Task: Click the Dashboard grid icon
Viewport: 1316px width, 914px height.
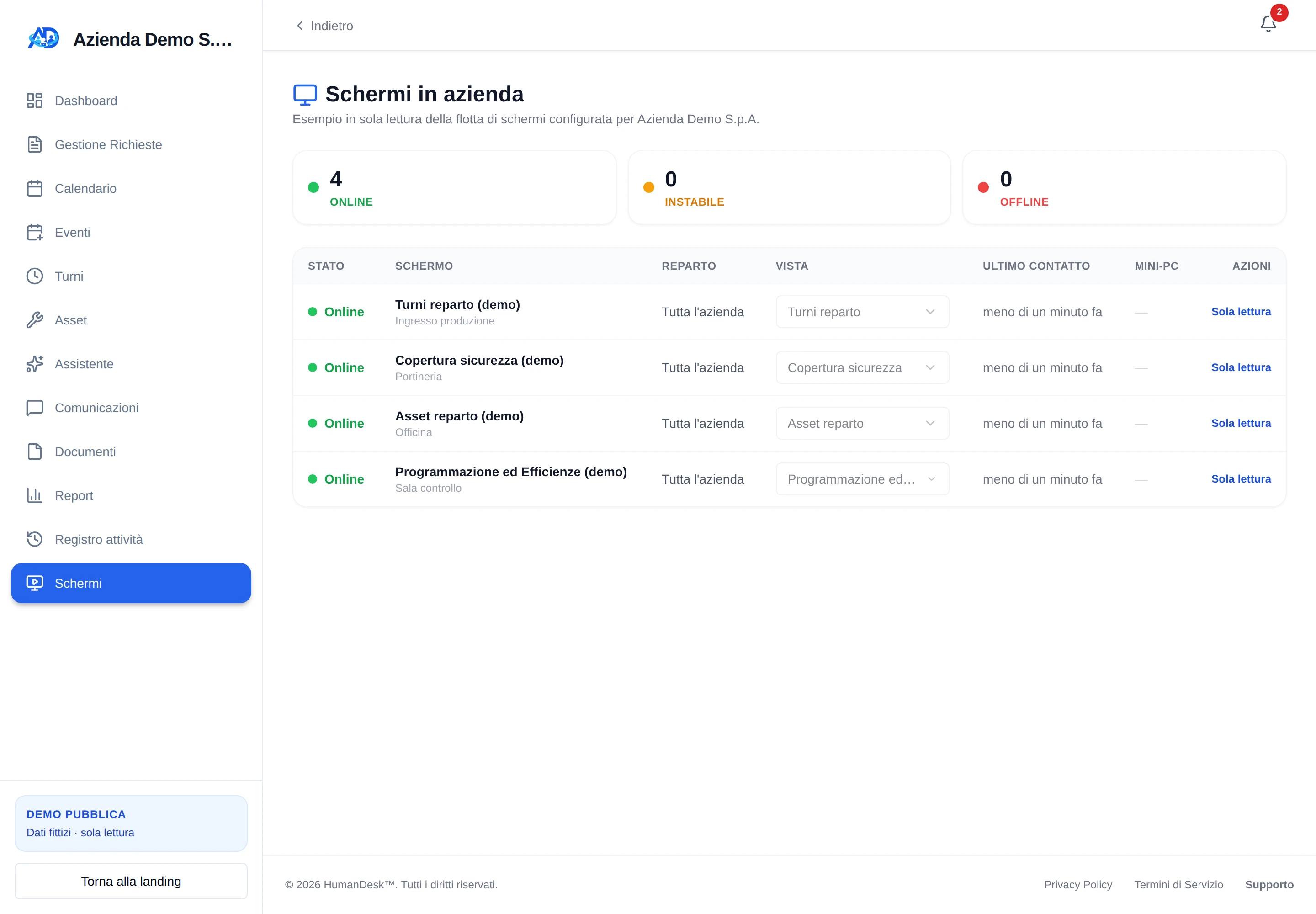Action: coord(34,101)
